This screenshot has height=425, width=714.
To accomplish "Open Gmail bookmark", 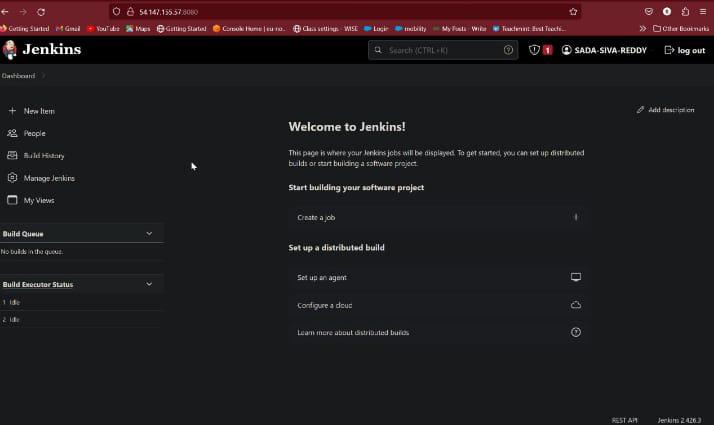I will [68, 28].
